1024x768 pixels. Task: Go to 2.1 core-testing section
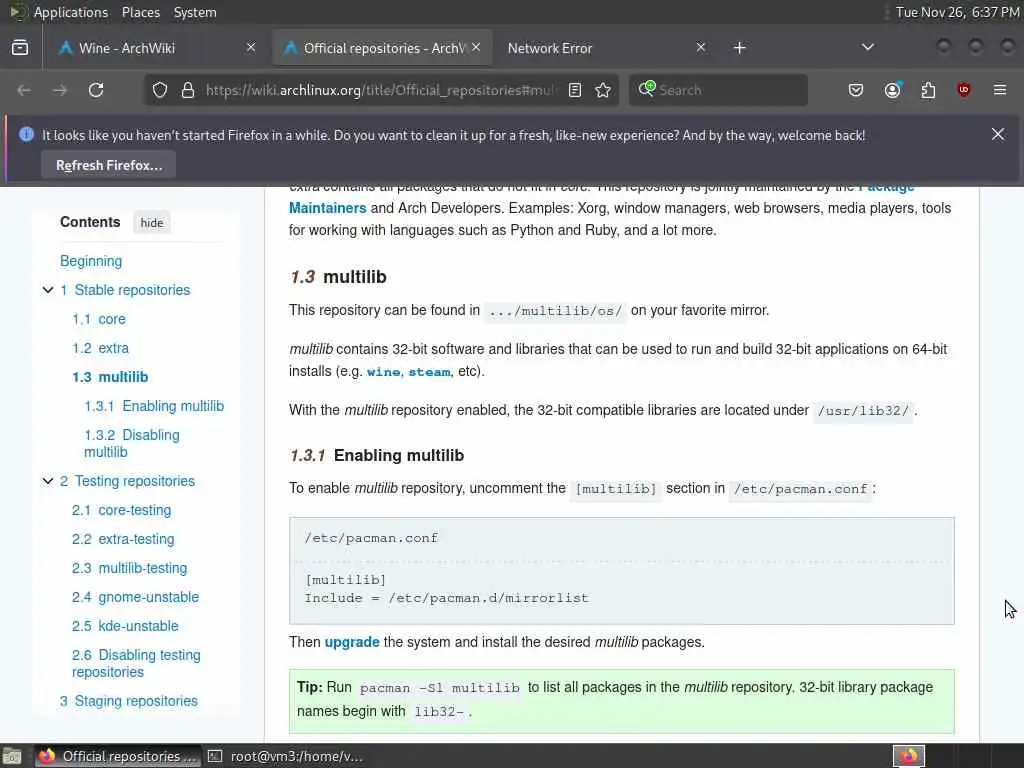click(x=121, y=509)
